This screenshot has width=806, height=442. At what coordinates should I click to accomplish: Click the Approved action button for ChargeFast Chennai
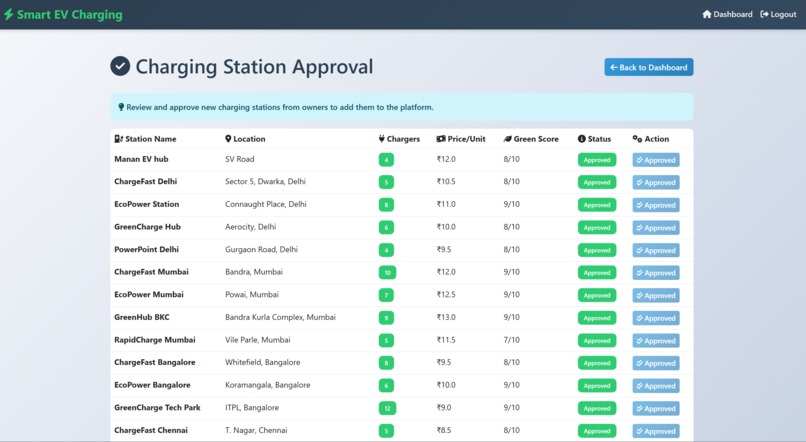click(656, 431)
